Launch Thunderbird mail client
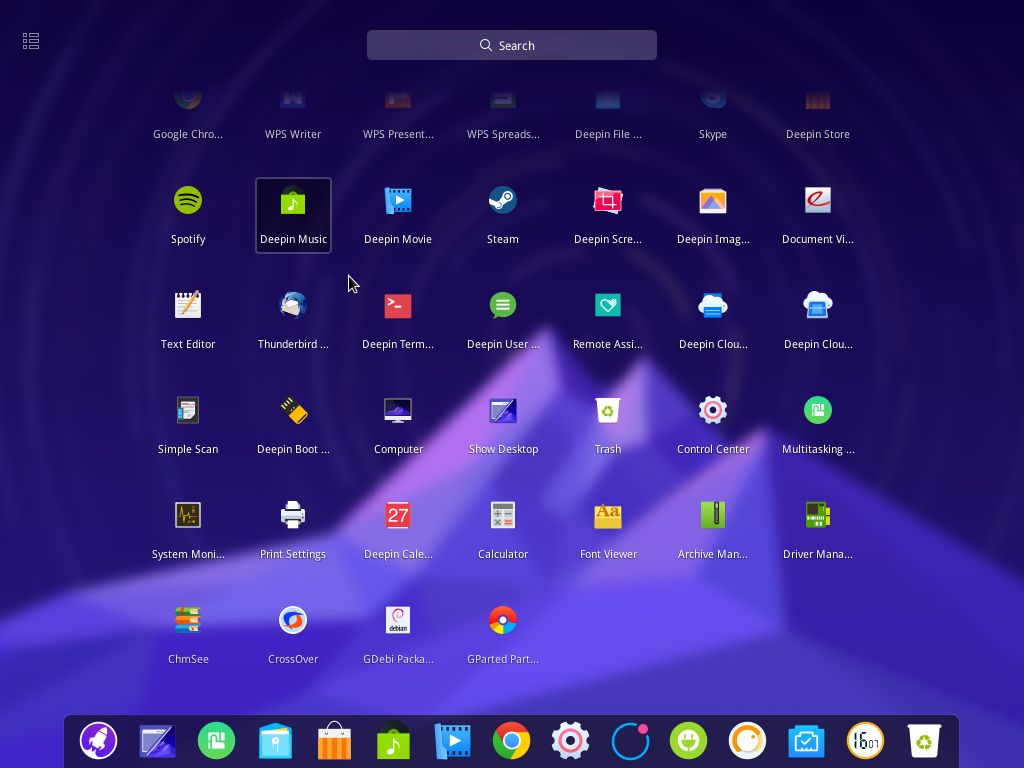The height and width of the screenshot is (768, 1024). pyautogui.click(x=293, y=305)
